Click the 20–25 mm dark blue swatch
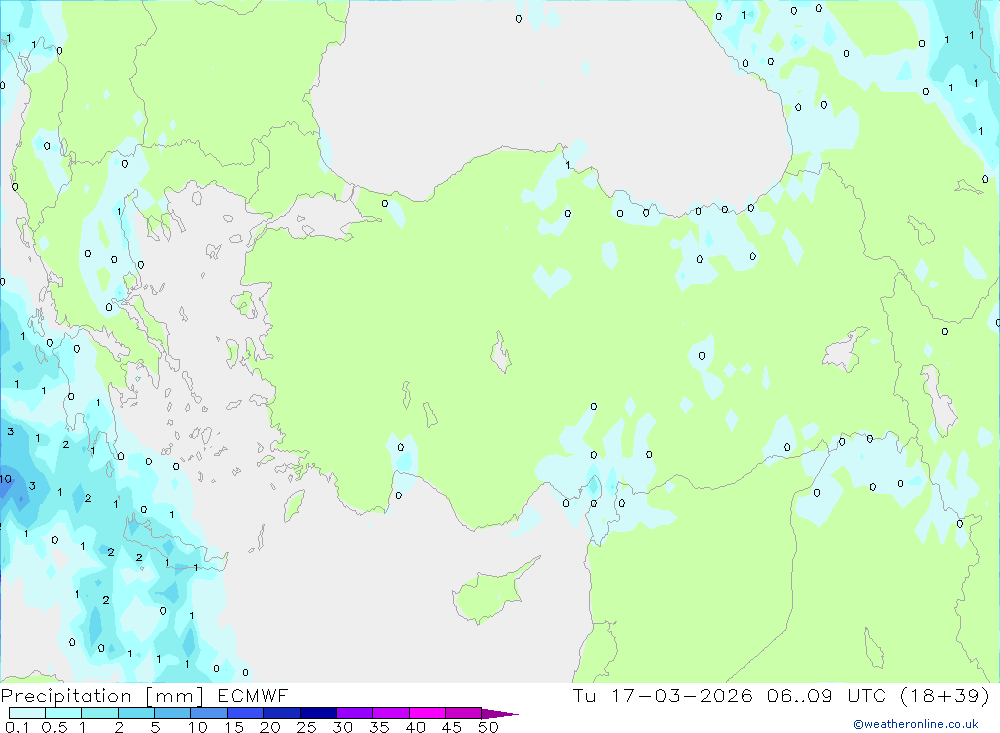1000x733 pixels. coord(282,713)
